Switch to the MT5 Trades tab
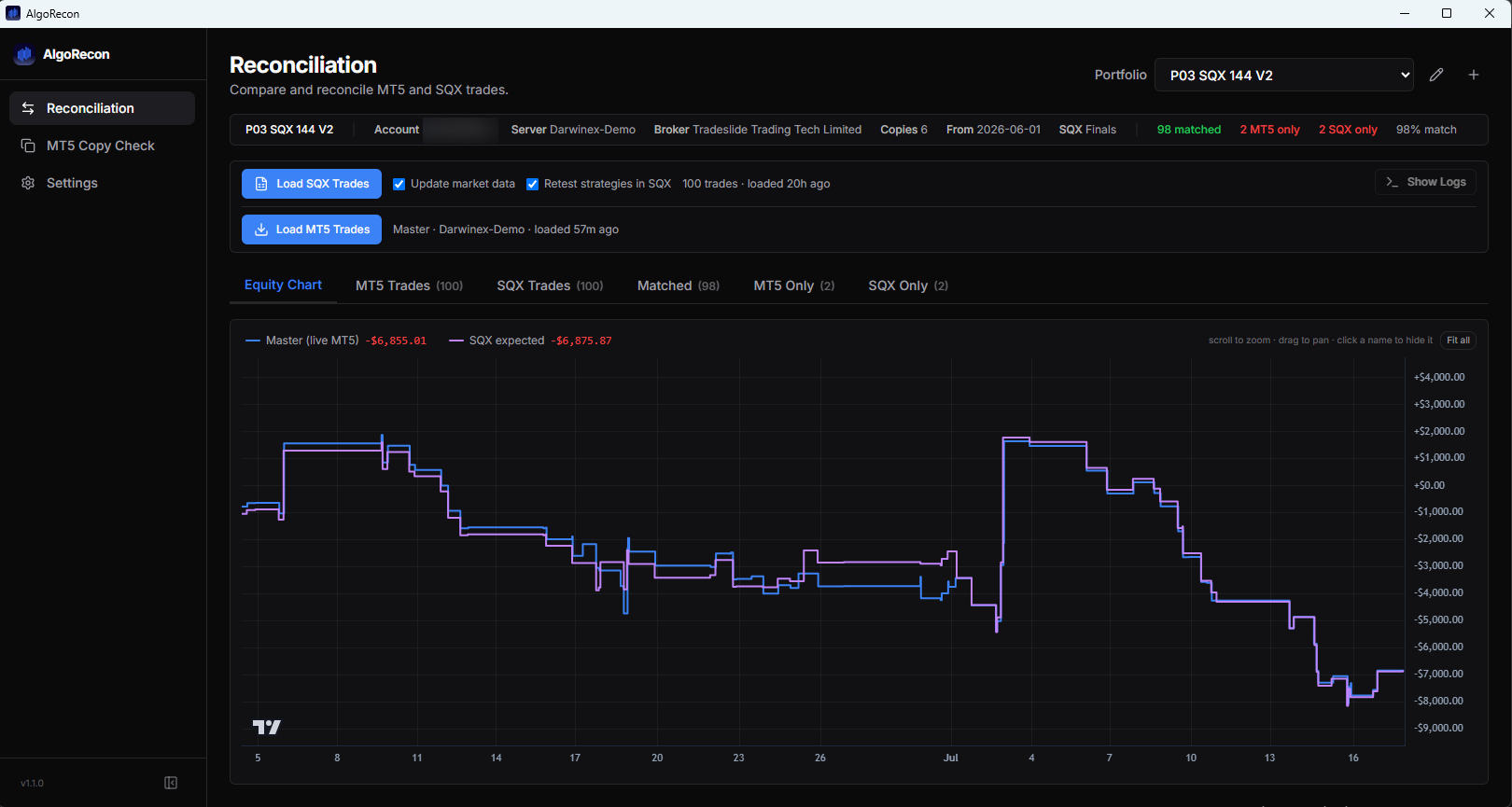This screenshot has width=1512, height=807. (409, 285)
